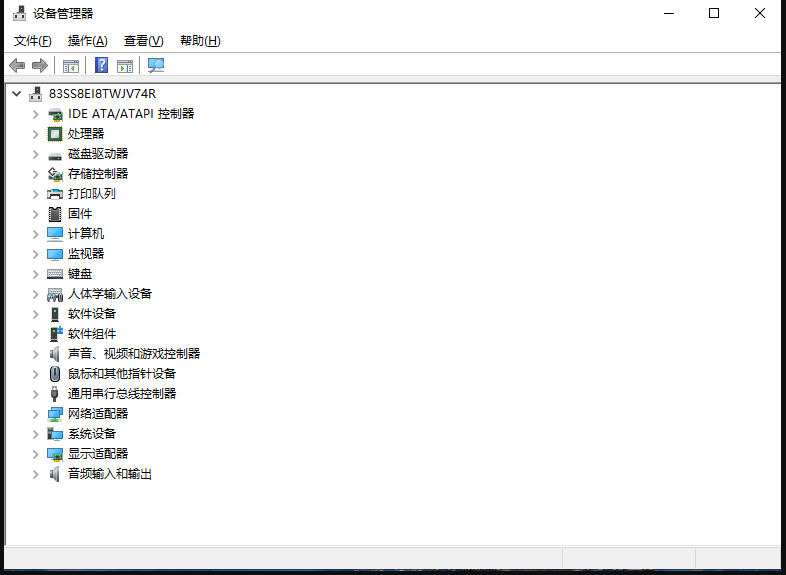Expand the 磁盘驱动器 category
The width and height of the screenshot is (786, 575).
(x=35, y=154)
